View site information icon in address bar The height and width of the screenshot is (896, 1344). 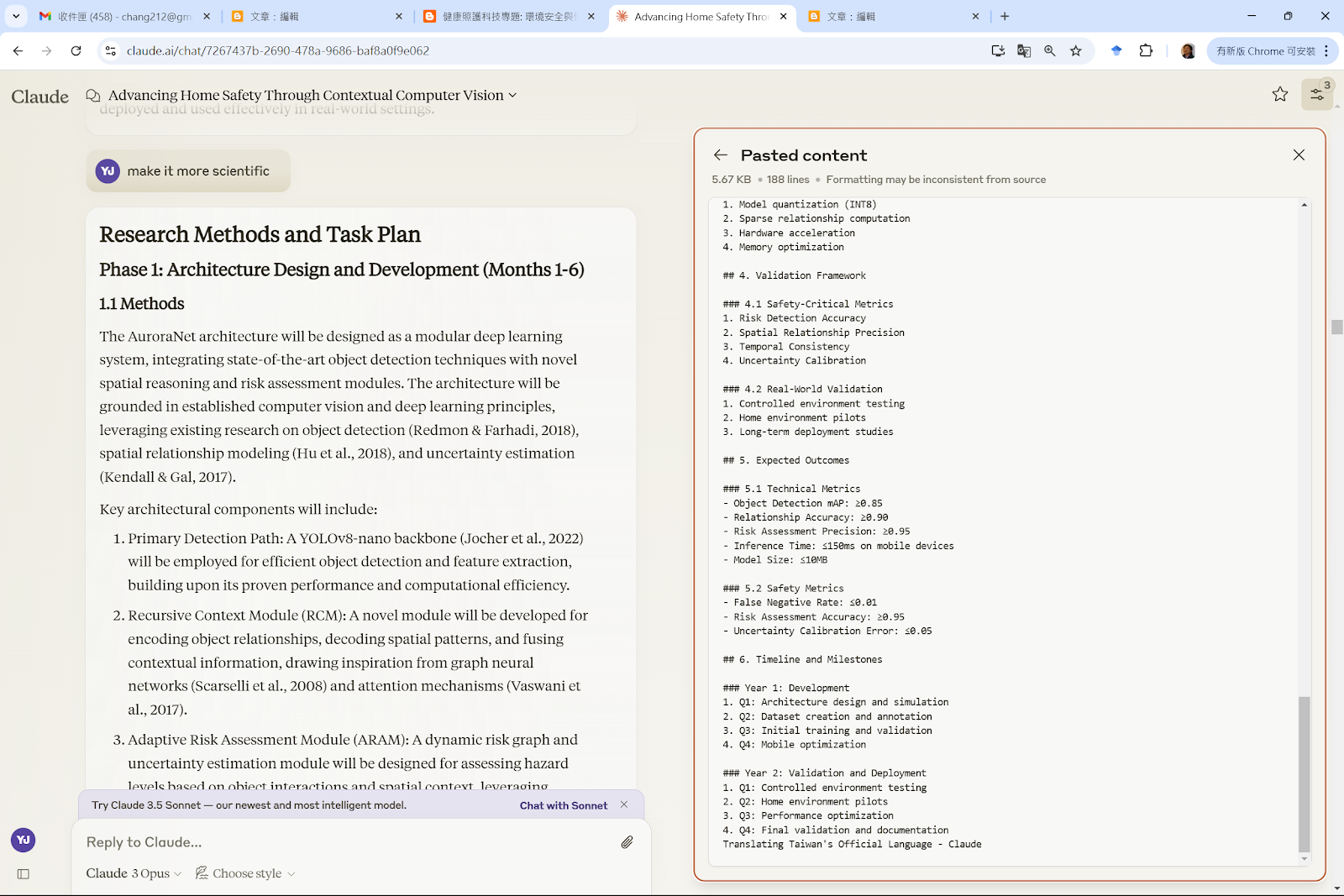pos(110,51)
